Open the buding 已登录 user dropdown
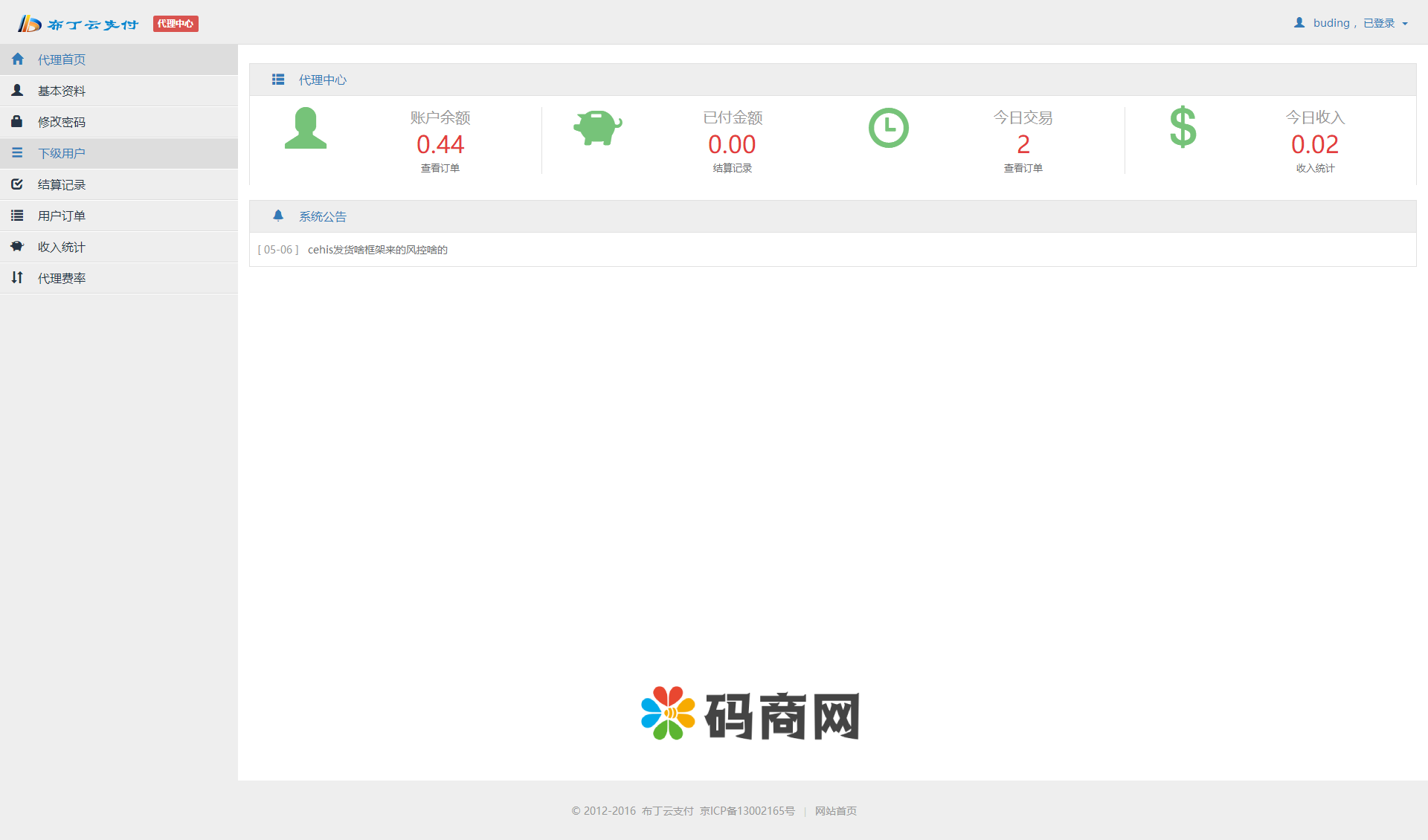1428x840 pixels. tap(1351, 23)
